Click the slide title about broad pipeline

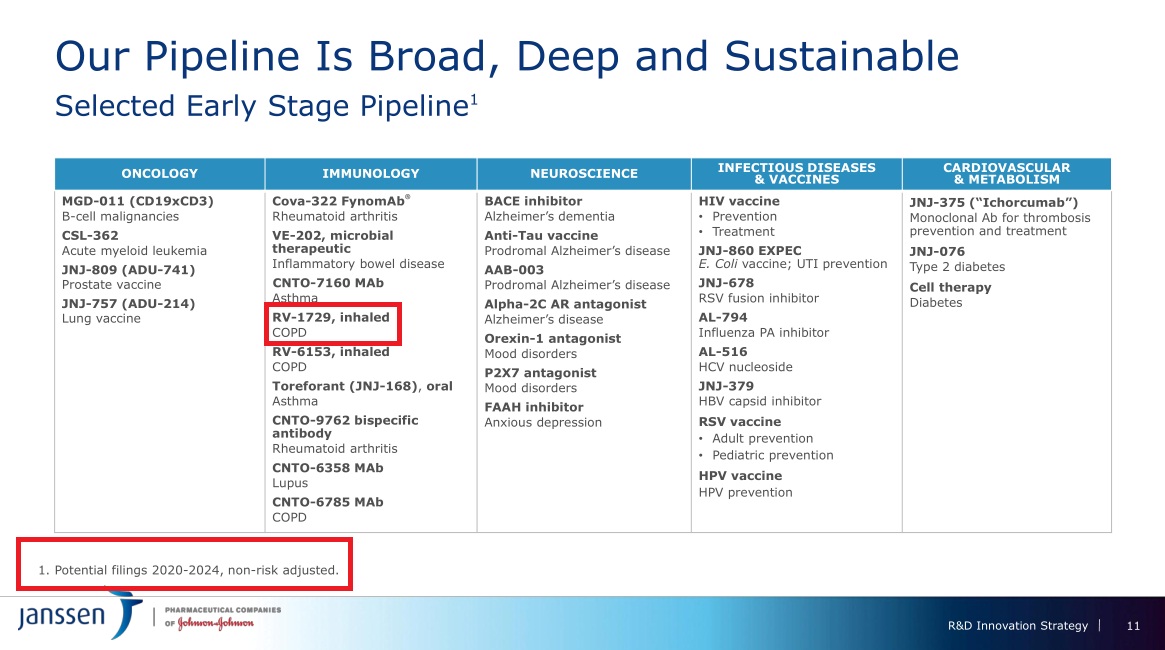click(507, 56)
